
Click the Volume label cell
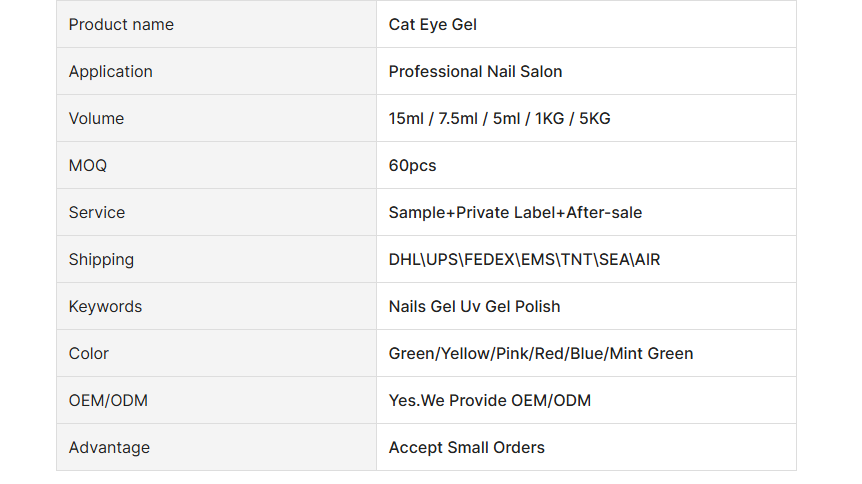(216, 118)
